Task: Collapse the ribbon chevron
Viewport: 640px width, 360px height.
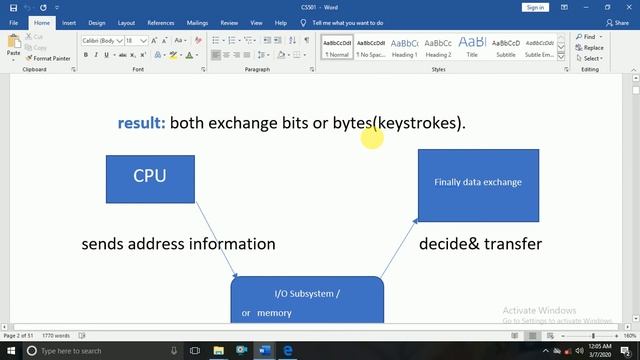Action: pos(633,69)
